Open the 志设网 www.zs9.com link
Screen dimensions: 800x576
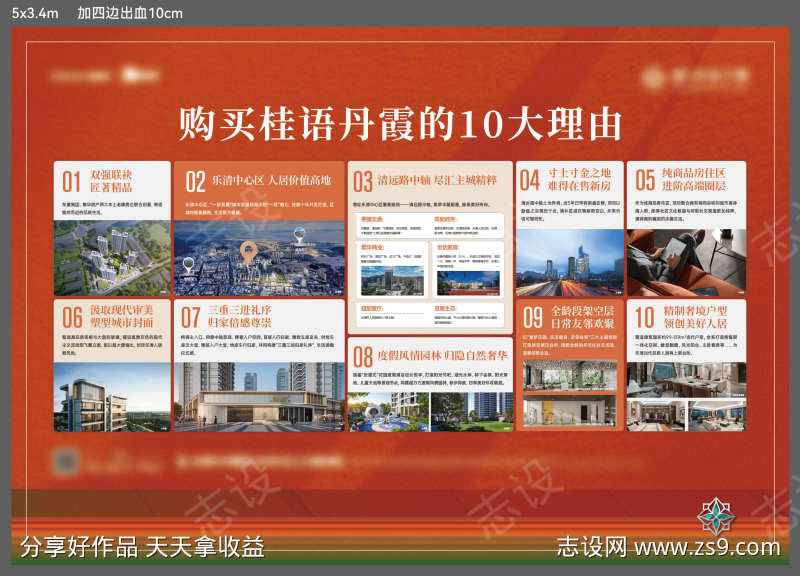(x=668, y=547)
